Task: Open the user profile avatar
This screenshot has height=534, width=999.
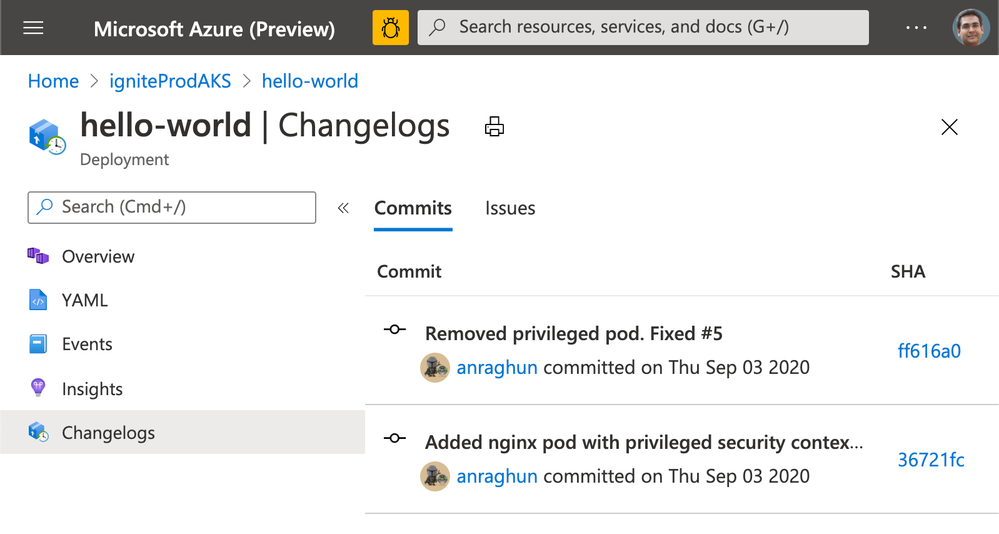Action: (970, 27)
